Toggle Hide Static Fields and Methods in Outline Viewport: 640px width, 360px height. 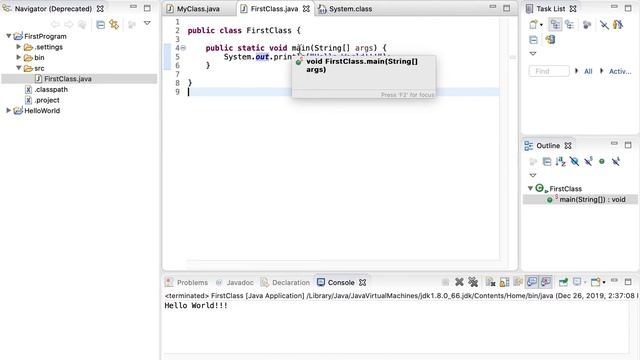588,162
